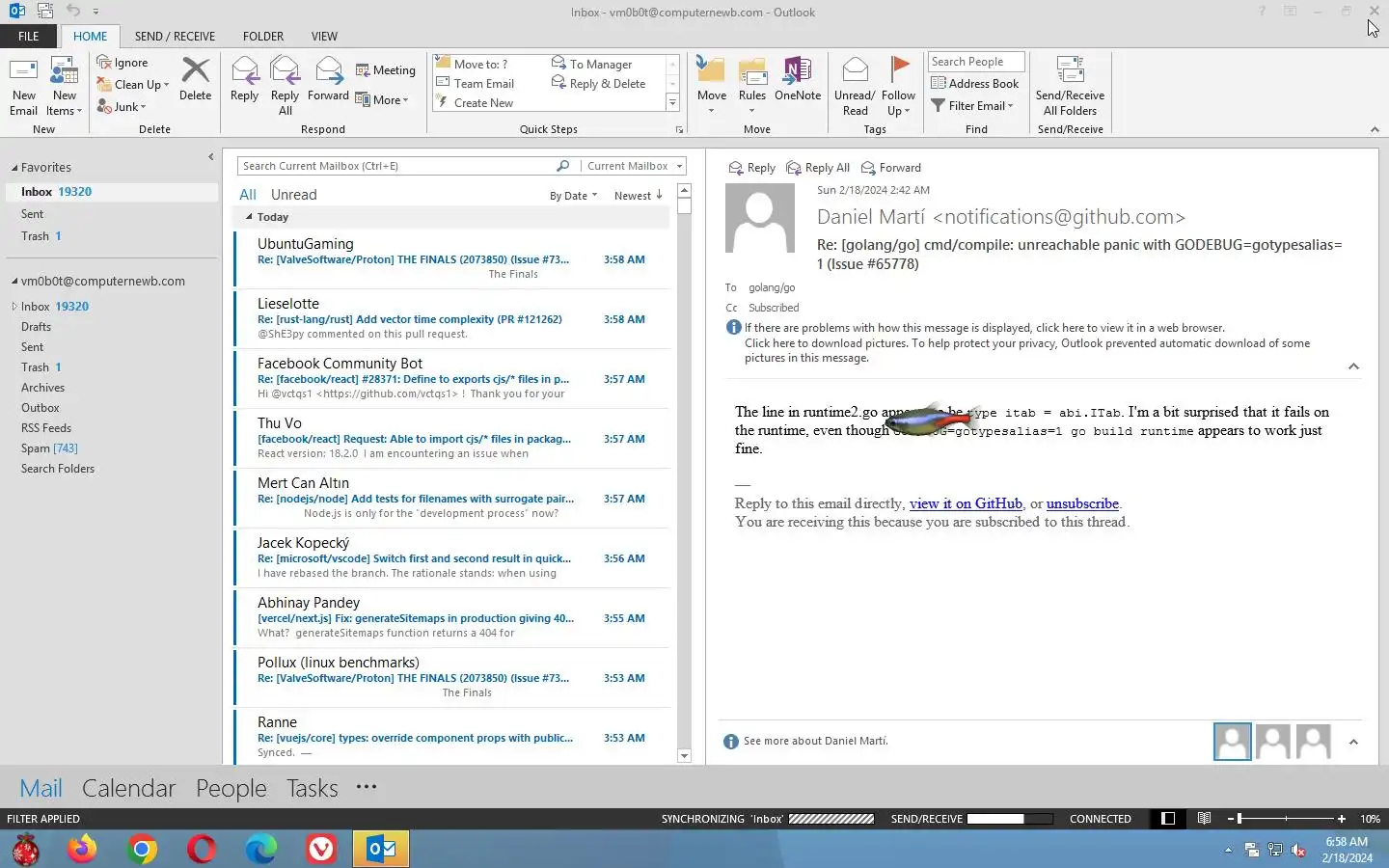
Task: Create a Meeting reply
Action: point(386,70)
